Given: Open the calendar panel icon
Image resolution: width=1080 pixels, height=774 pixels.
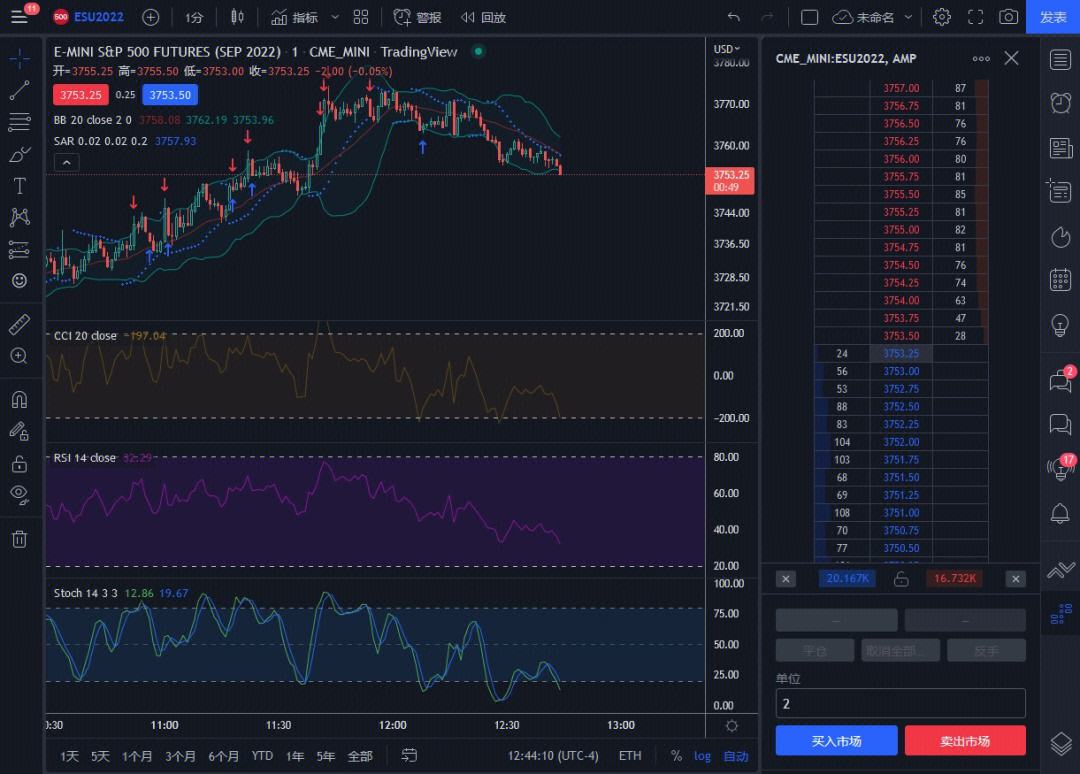Looking at the screenshot, I should [1061, 280].
